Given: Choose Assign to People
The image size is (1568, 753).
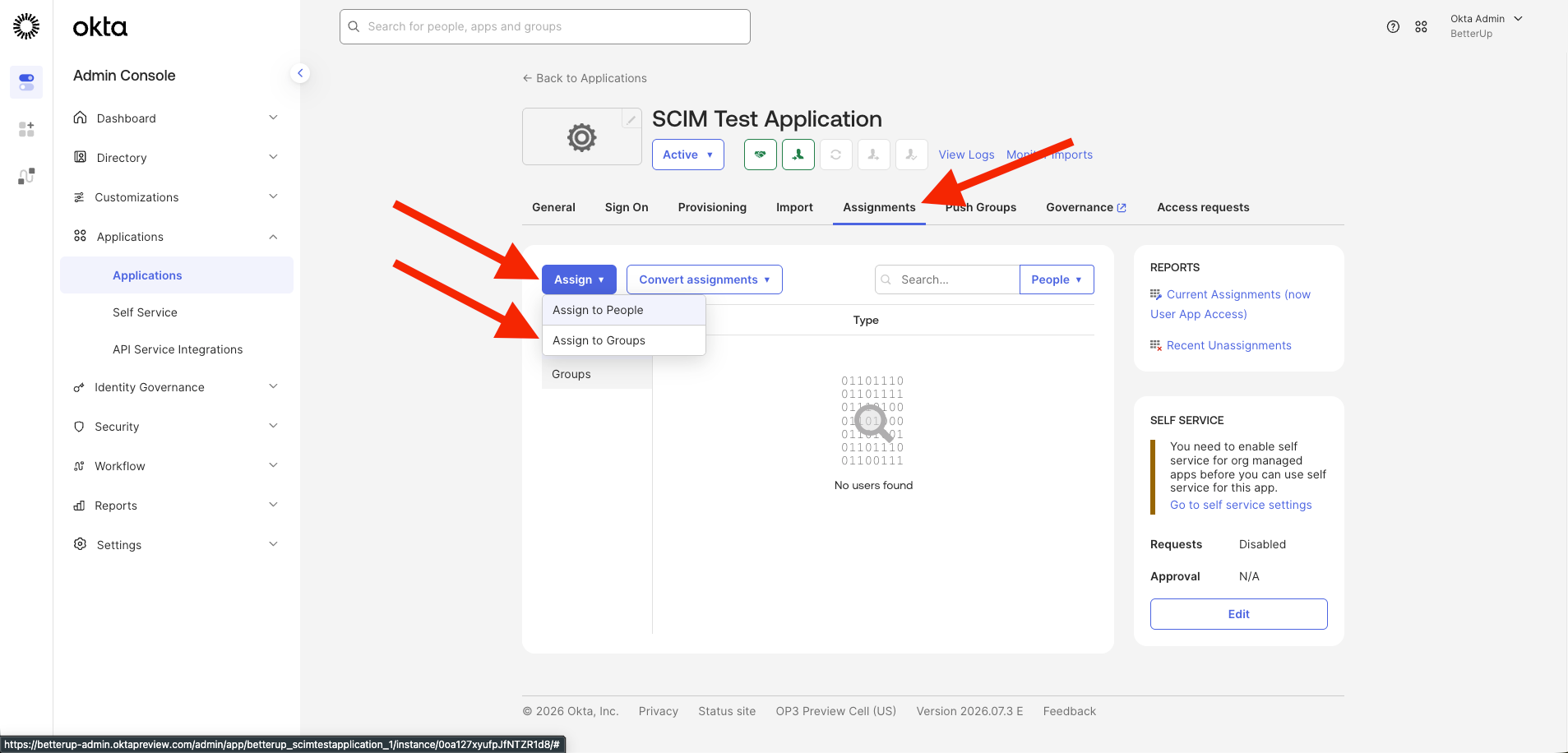Looking at the screenshot, I should (x=624, y=310).
